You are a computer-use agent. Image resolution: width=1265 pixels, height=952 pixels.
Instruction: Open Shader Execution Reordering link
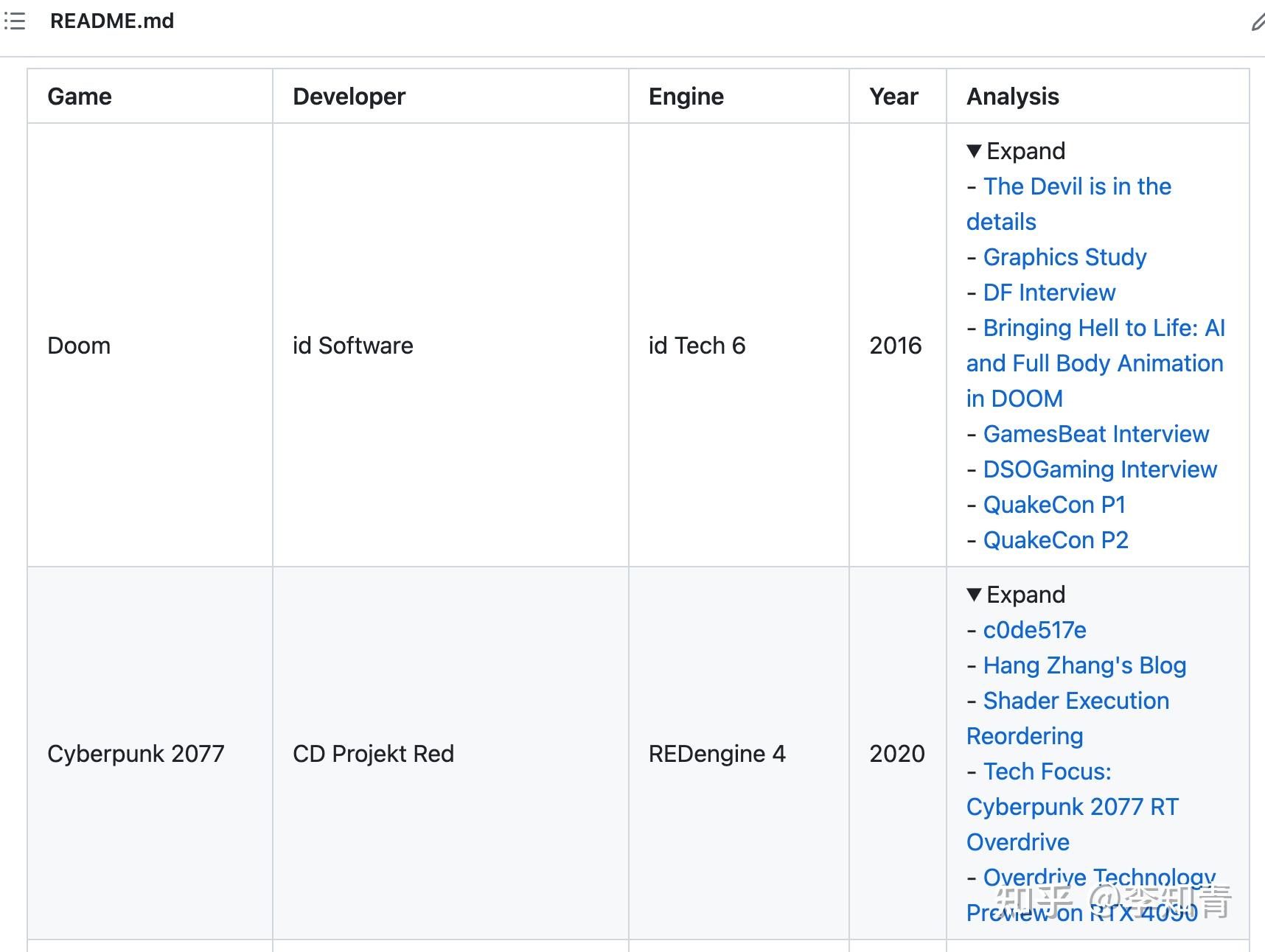1076,701
